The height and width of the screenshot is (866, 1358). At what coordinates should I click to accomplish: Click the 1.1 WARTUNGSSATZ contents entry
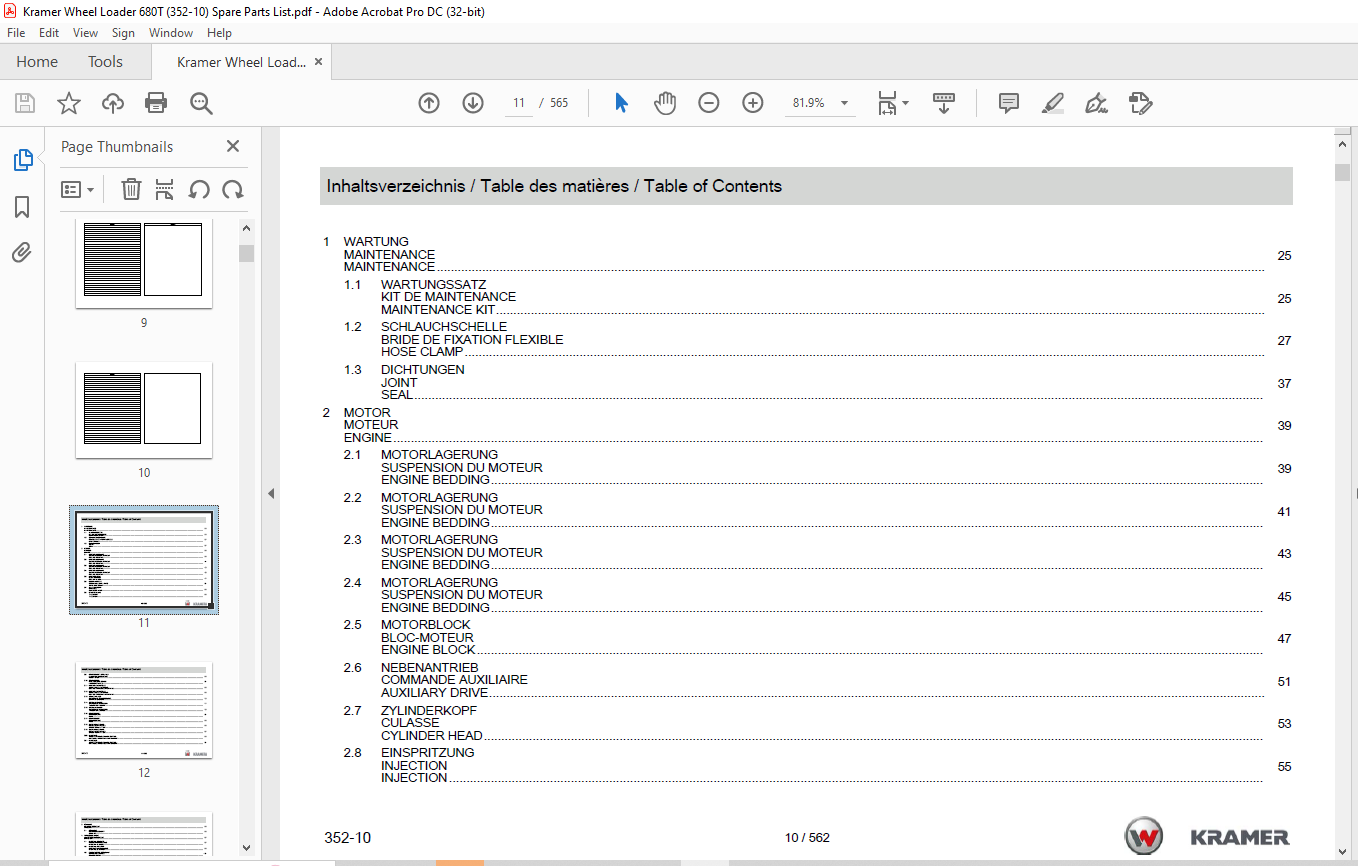pos(817,297)
